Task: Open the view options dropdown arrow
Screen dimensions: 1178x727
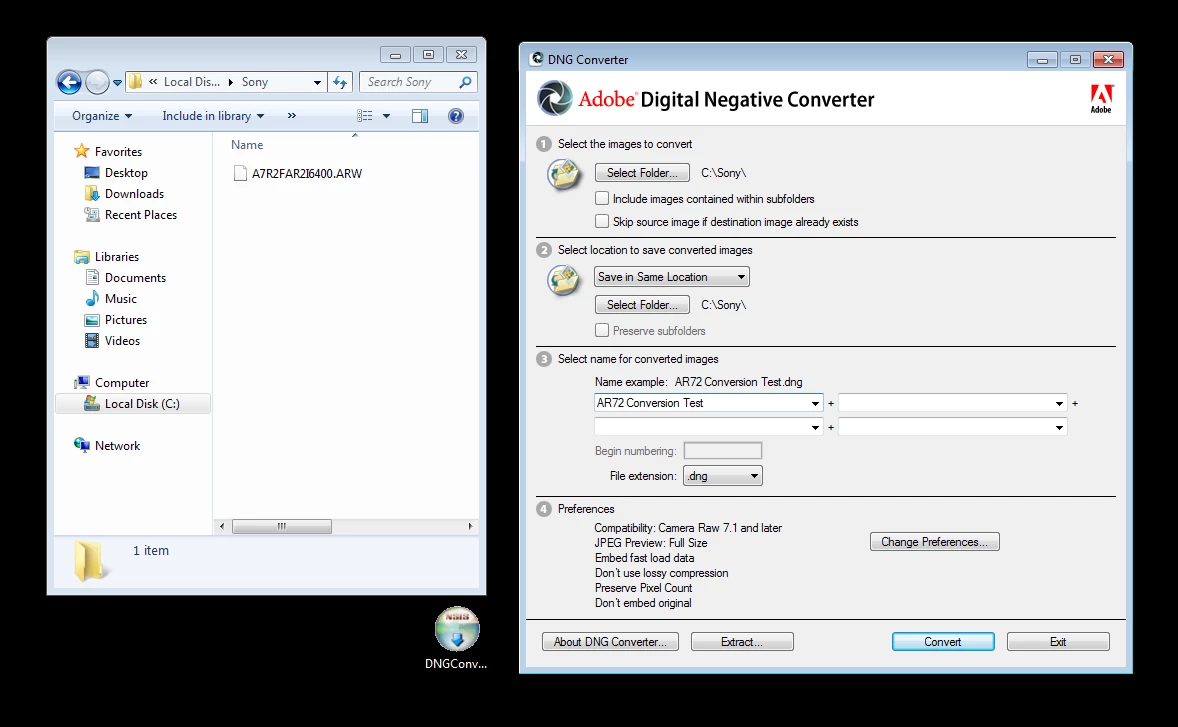Action: point(386,116)
